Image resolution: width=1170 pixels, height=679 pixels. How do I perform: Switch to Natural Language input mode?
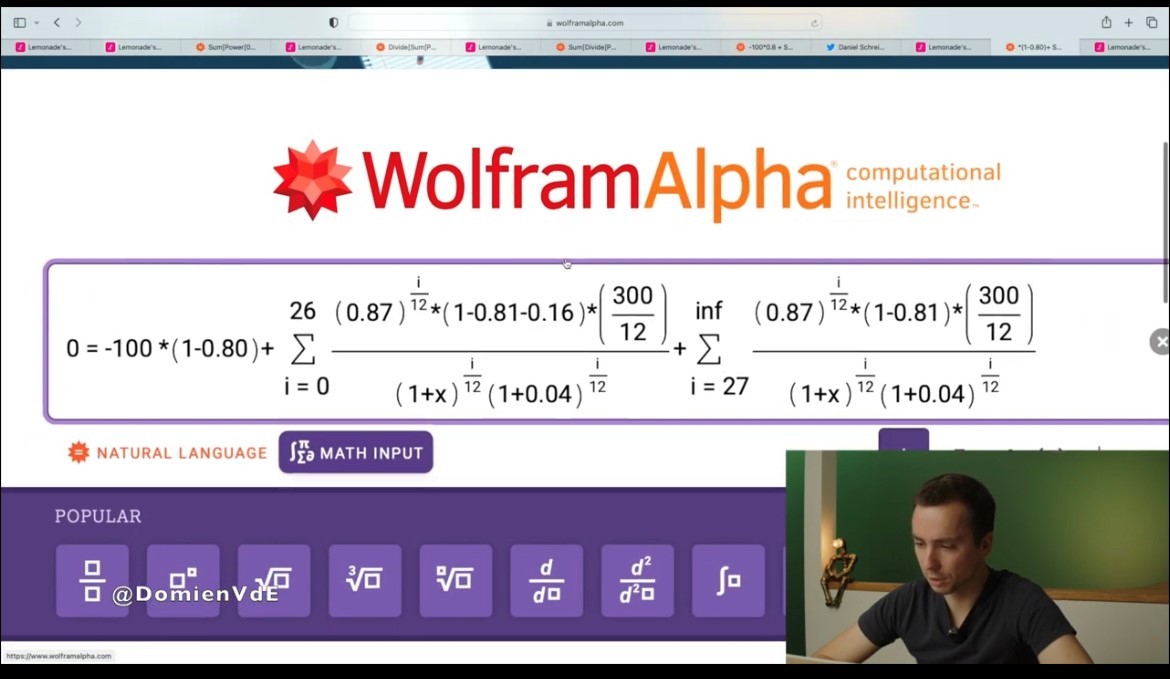168,453
